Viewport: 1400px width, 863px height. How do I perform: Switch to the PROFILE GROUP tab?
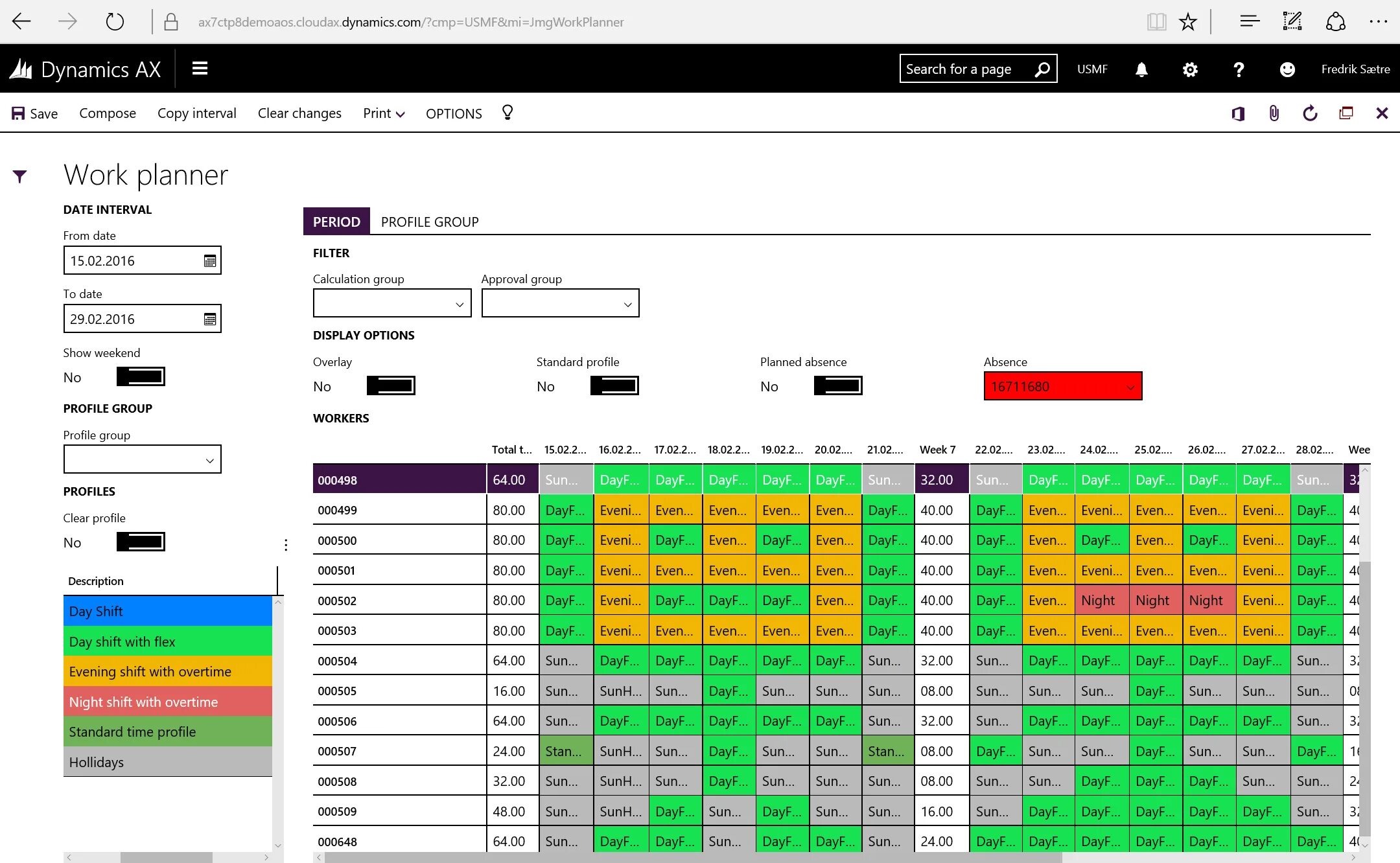[x=430, y=222]
